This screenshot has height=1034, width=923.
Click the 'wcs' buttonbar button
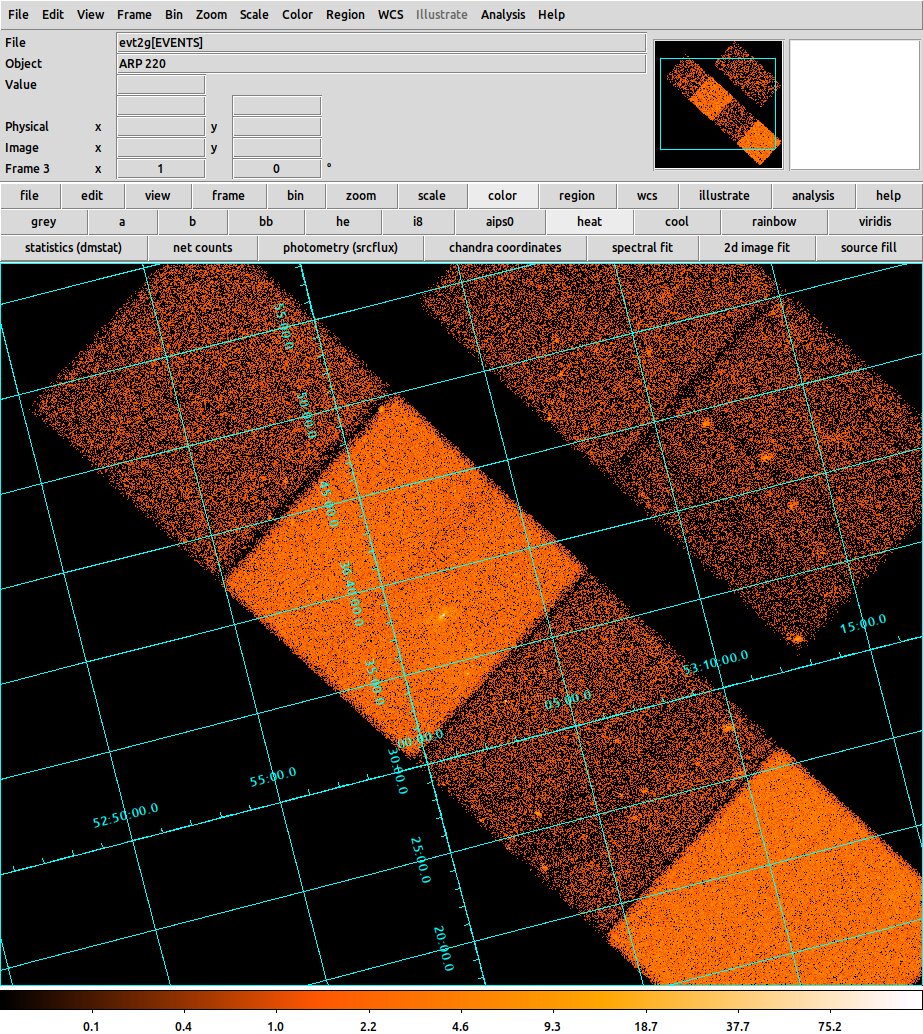pyautogui.click(x=647, y=196)
